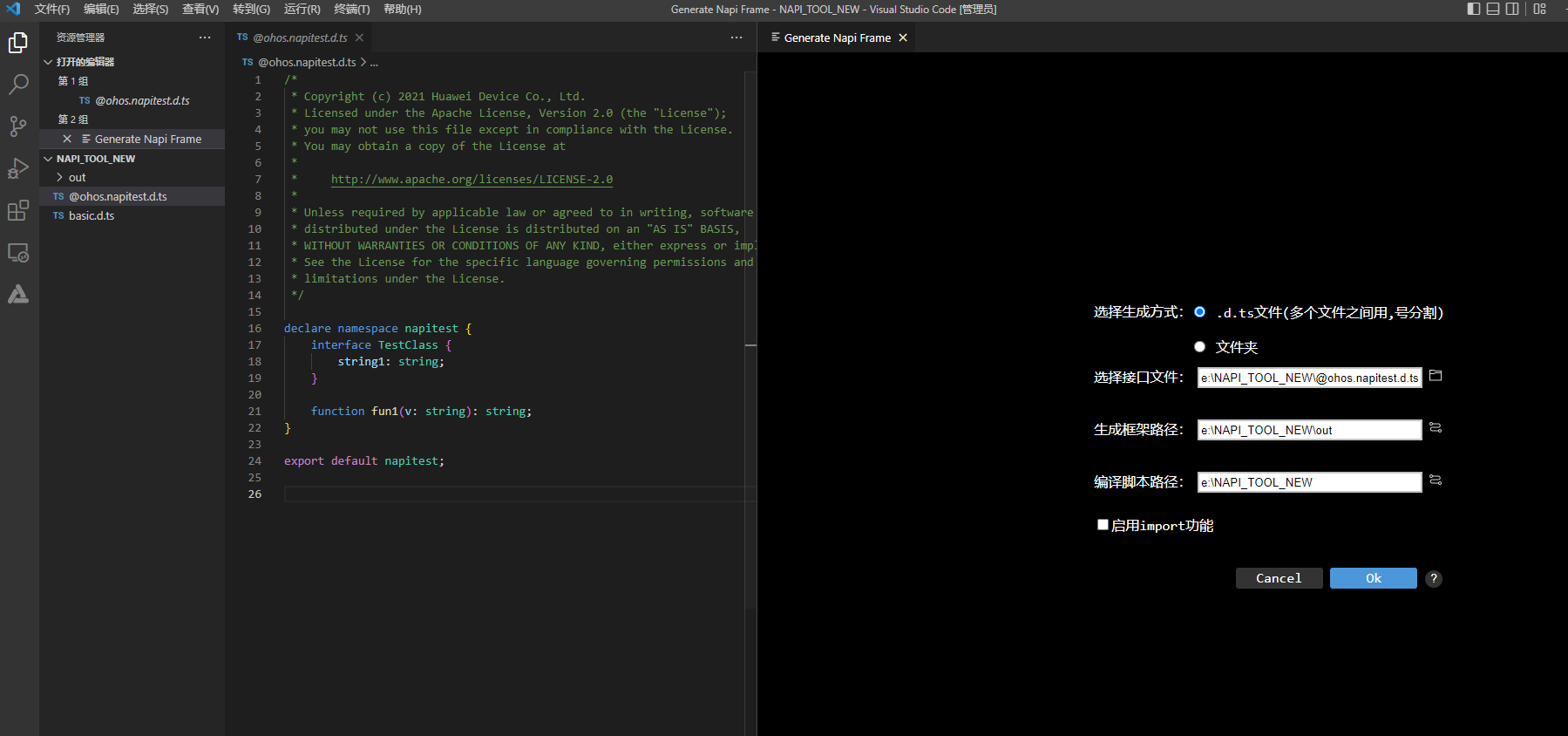Screen dimensions: 1568x736
Task: Click the interface file path input field
Action: (1309, 378)
